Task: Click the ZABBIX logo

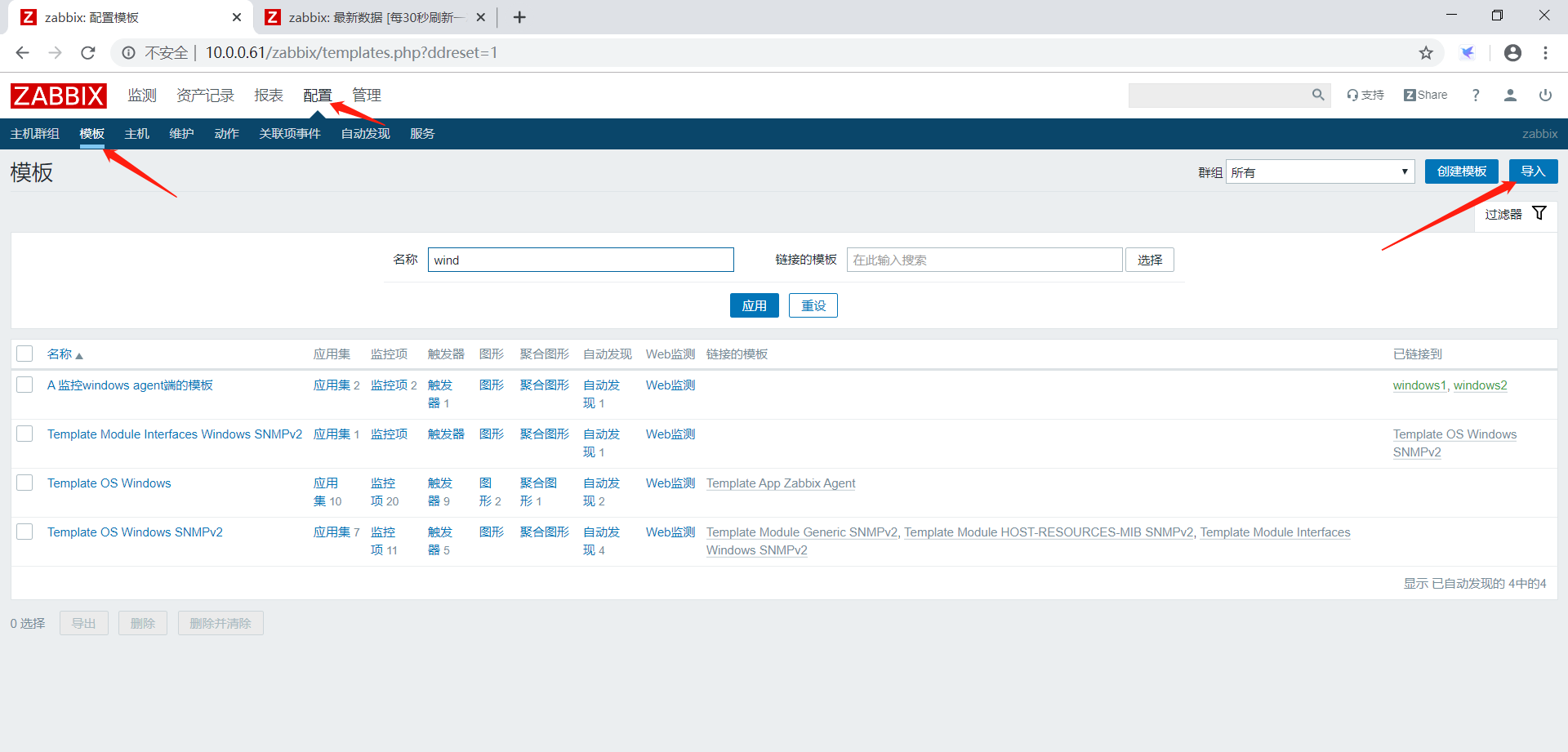Action: tap(59, 96)
